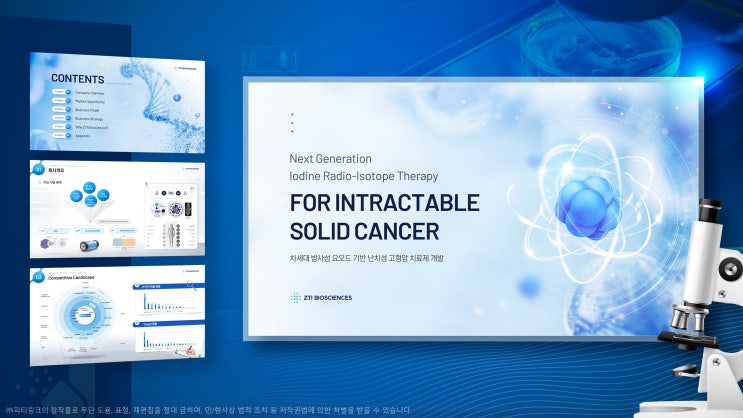Click the 01 slide number badge
The width and height of the screenshot is (743, 418).
point(39,169)
